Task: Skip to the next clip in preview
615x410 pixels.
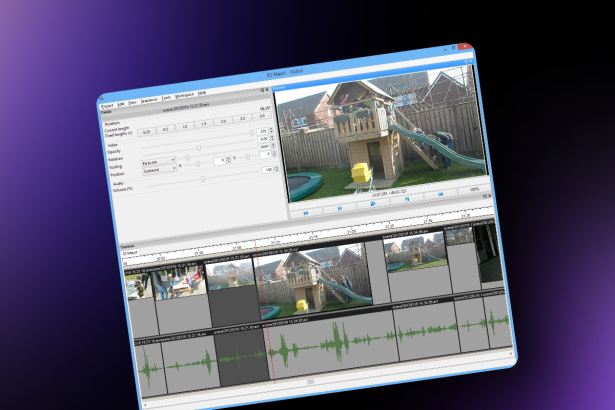Action: pyautogui.click(x=407, y=199)
